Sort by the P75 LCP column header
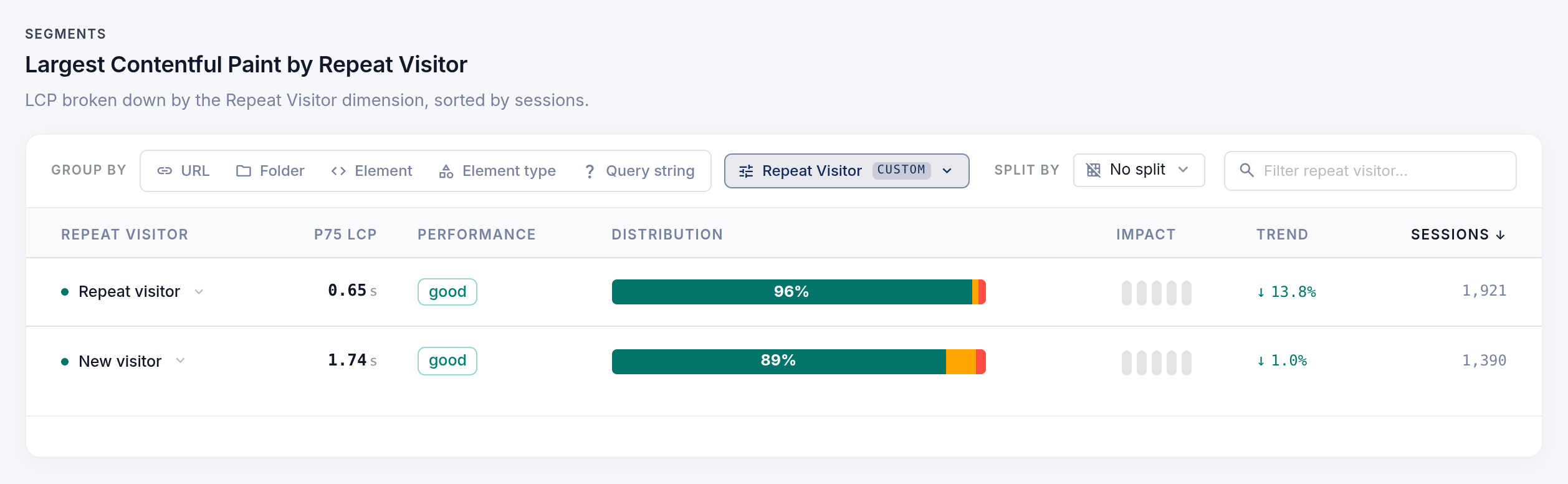 click(x=345, y=235)
